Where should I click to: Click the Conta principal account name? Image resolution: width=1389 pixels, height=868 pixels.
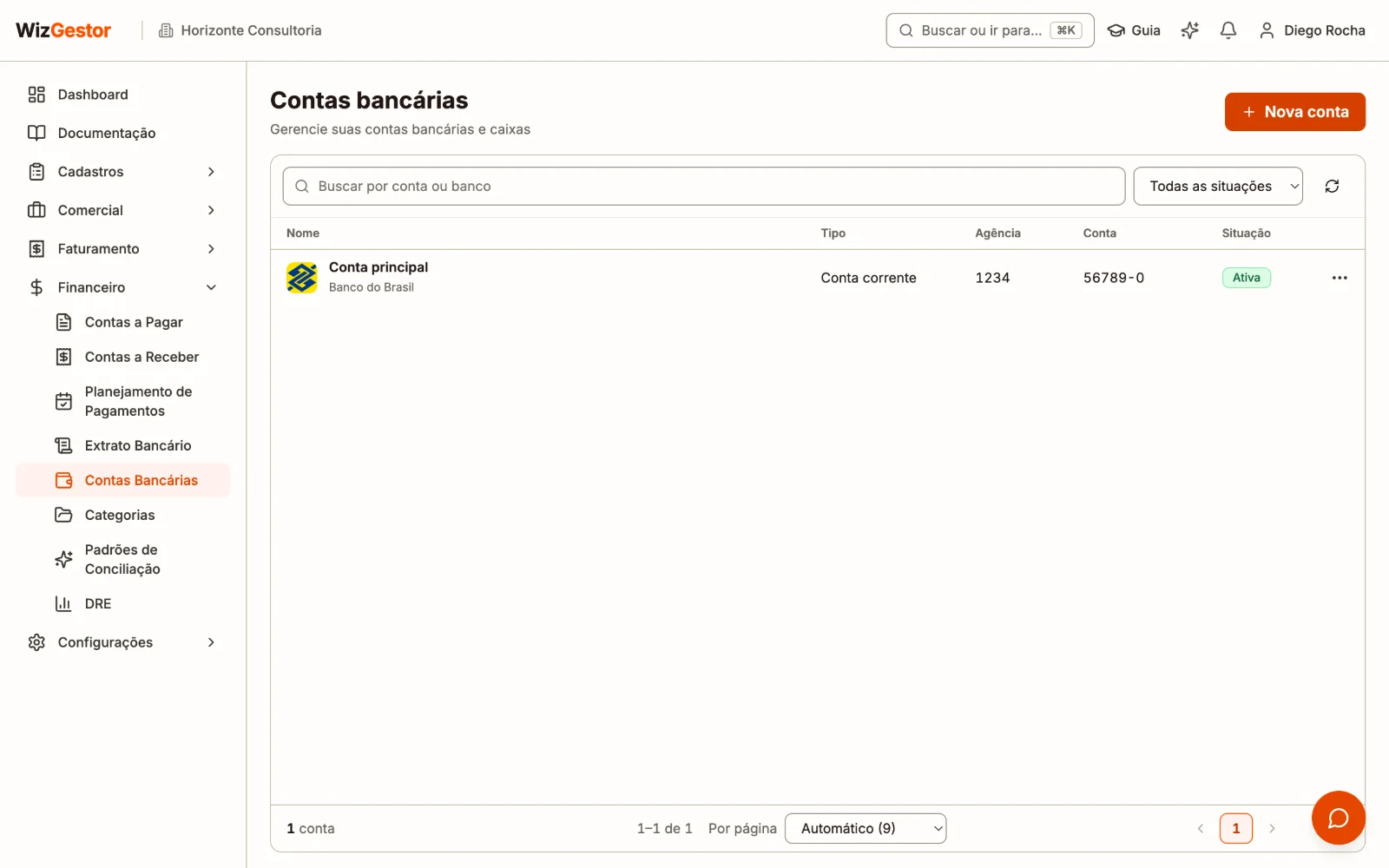pyautogui.click(x=379, y=267)
